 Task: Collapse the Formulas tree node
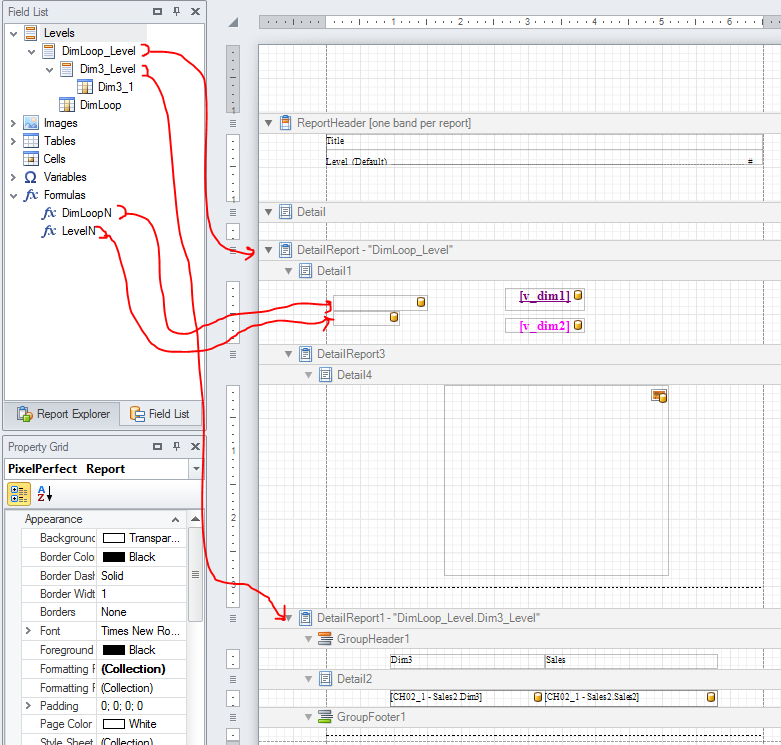[13, 196]
